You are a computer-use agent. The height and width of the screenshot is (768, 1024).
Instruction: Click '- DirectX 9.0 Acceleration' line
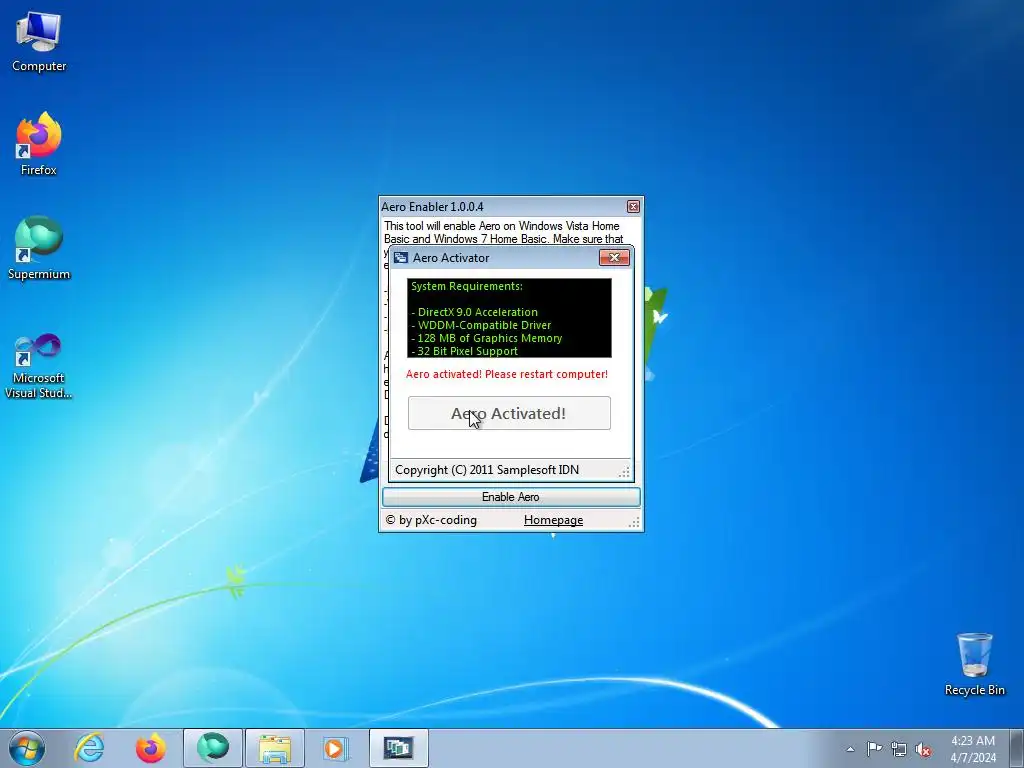pos(474,312)
